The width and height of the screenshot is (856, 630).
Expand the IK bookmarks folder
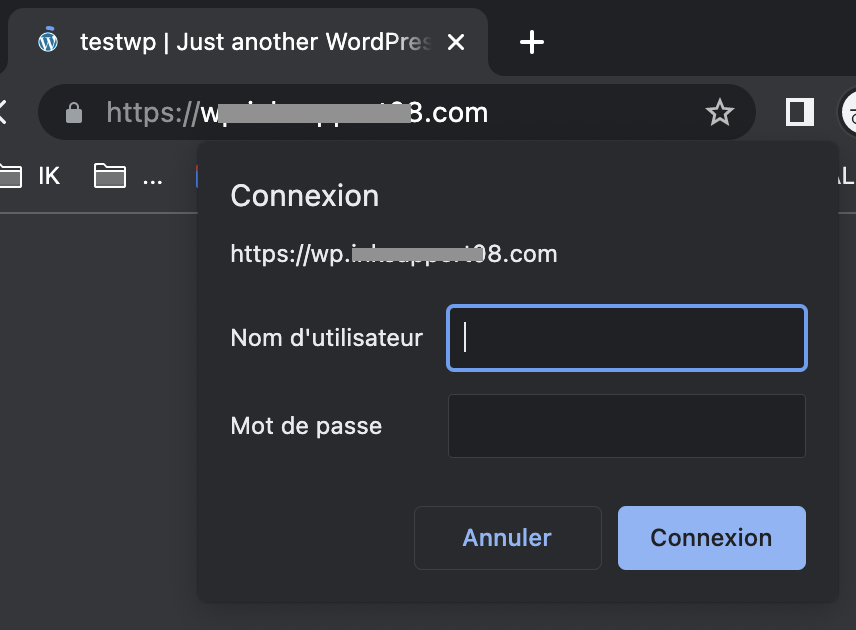pyautogui.click(x=30, y=176)
